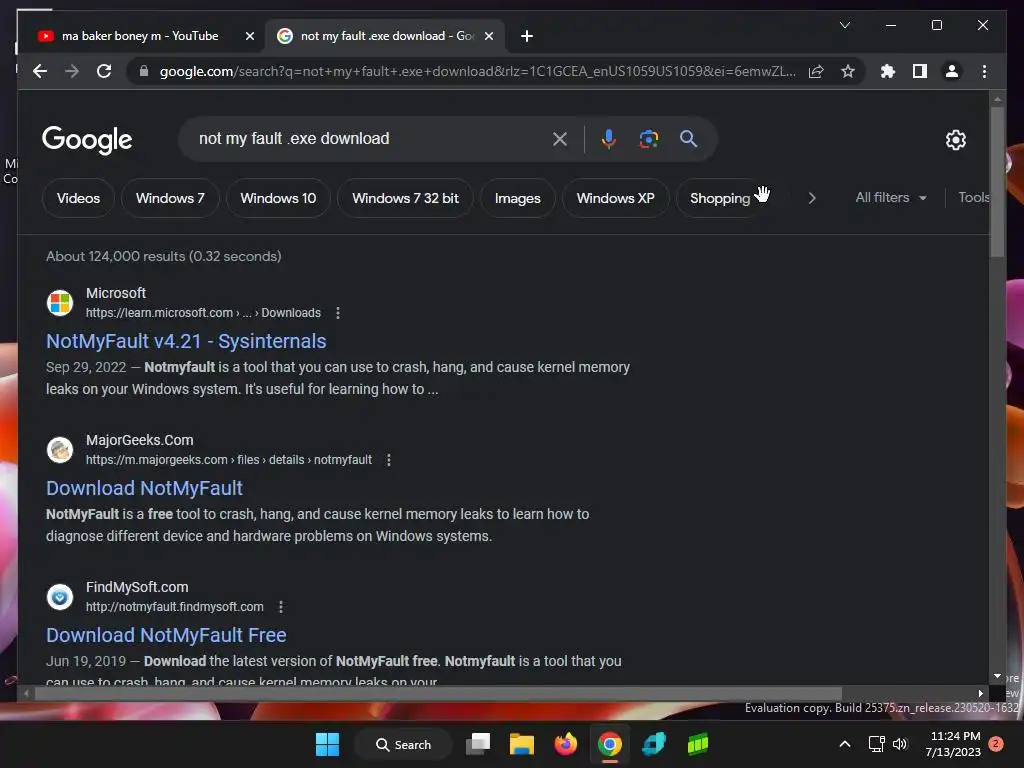The image size is (1024, 768).
Task: Expand the All filters dropdown
Action: tap(891, 197)
